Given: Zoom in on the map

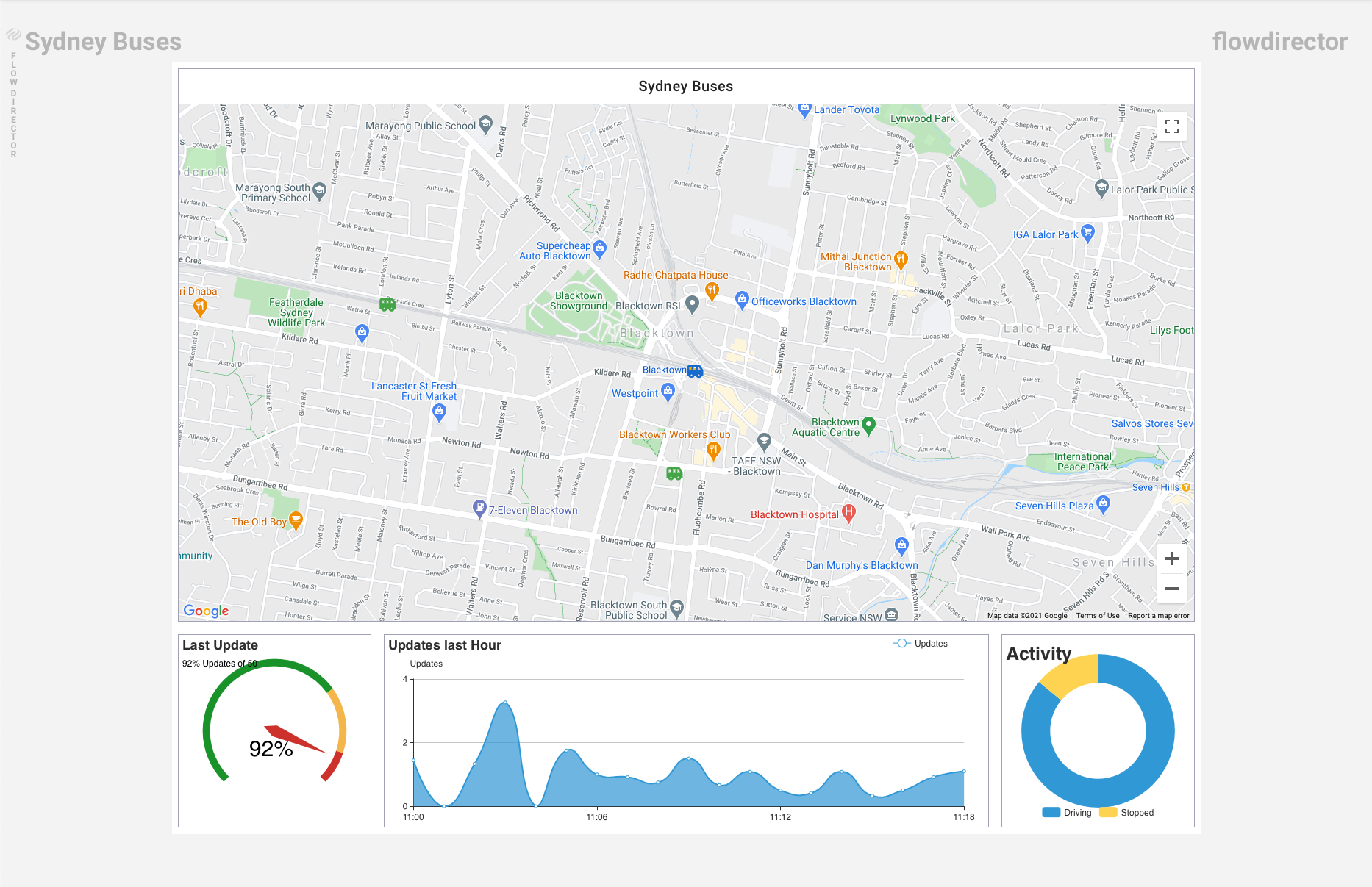Looking at the screenshot, I should tap(1171, 559).
